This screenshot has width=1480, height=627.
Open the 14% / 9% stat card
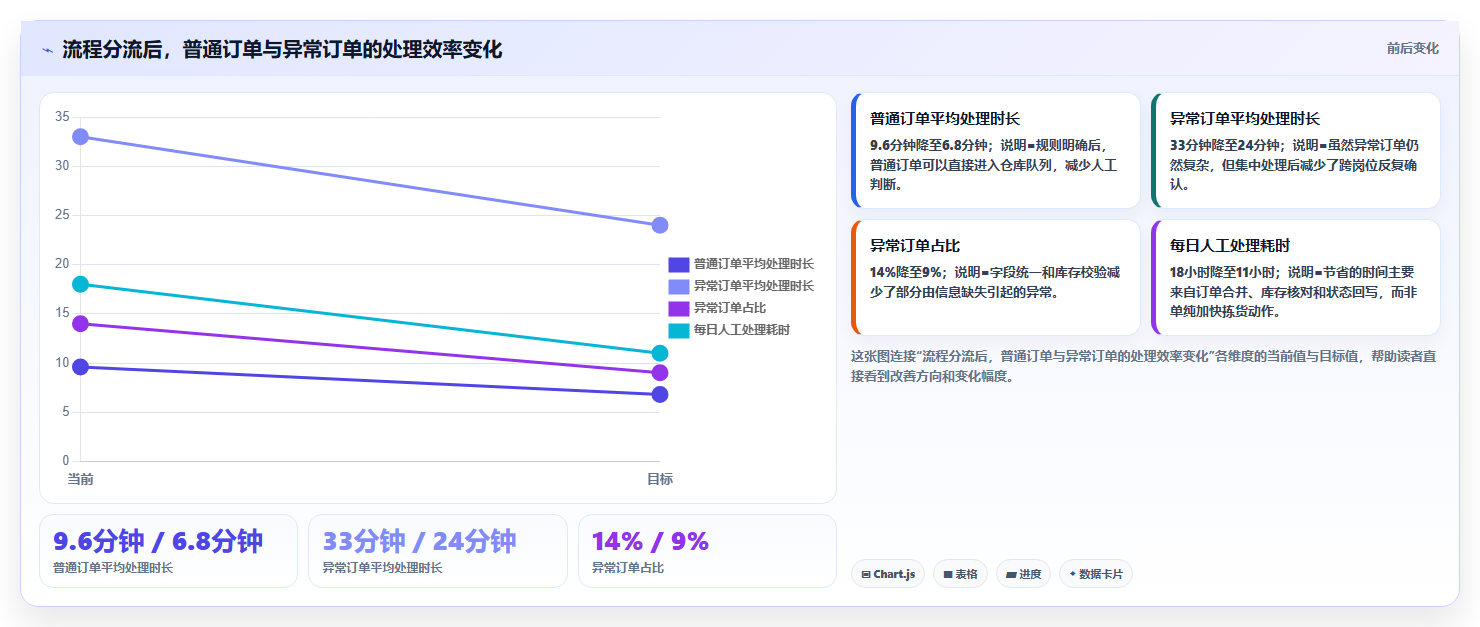point(707,551)
